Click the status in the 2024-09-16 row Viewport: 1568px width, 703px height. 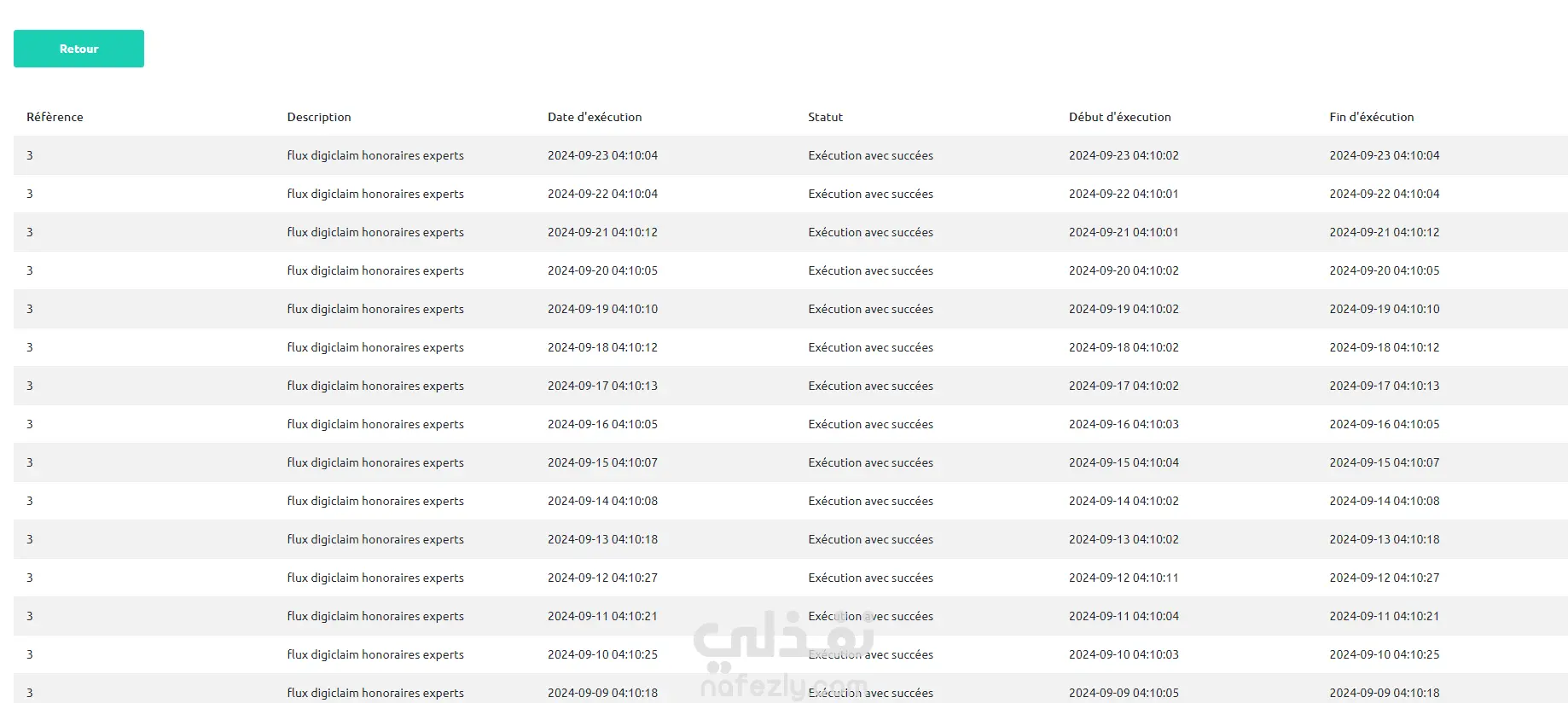(870, 424)
